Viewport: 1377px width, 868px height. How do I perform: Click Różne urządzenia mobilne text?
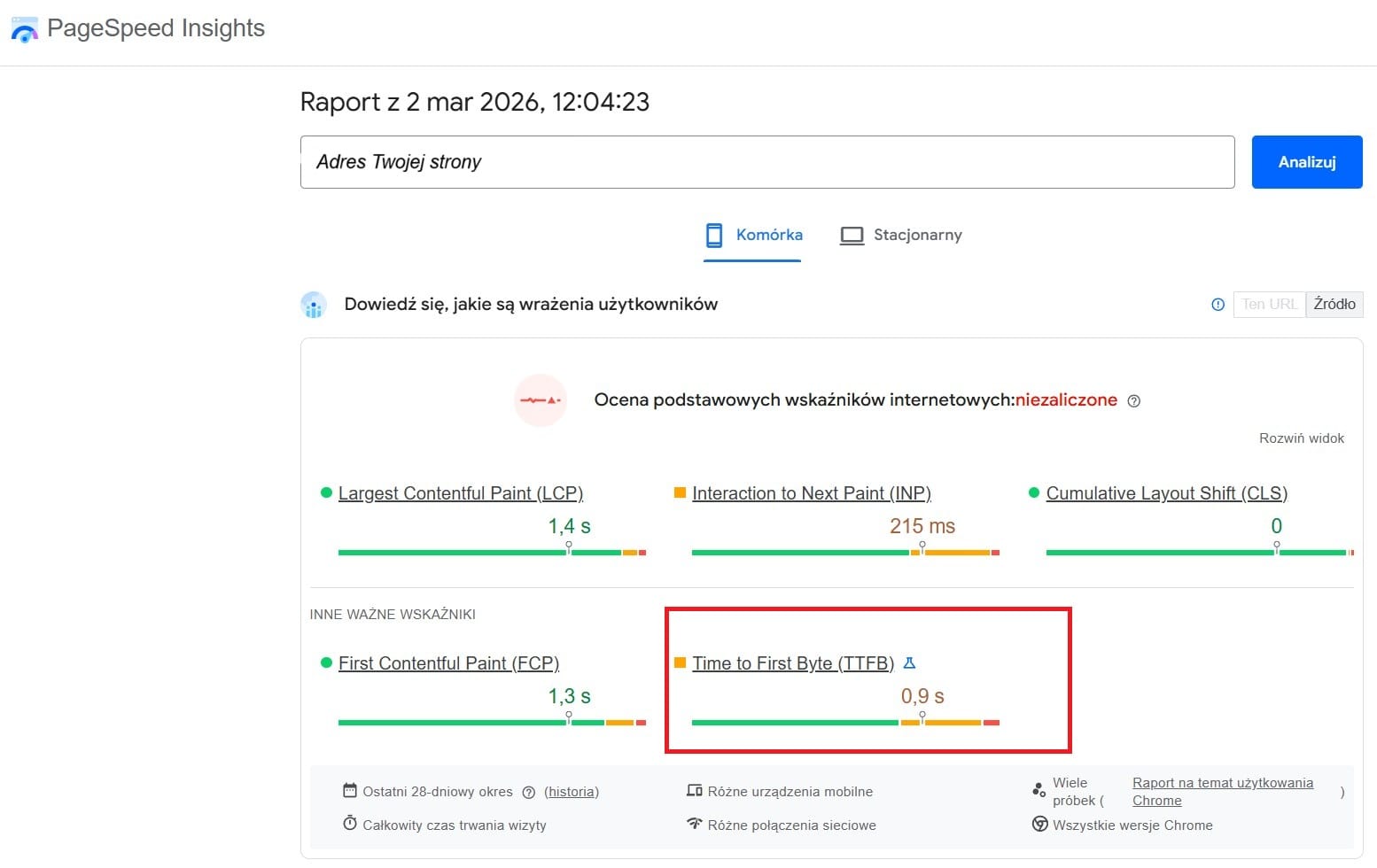790,792
